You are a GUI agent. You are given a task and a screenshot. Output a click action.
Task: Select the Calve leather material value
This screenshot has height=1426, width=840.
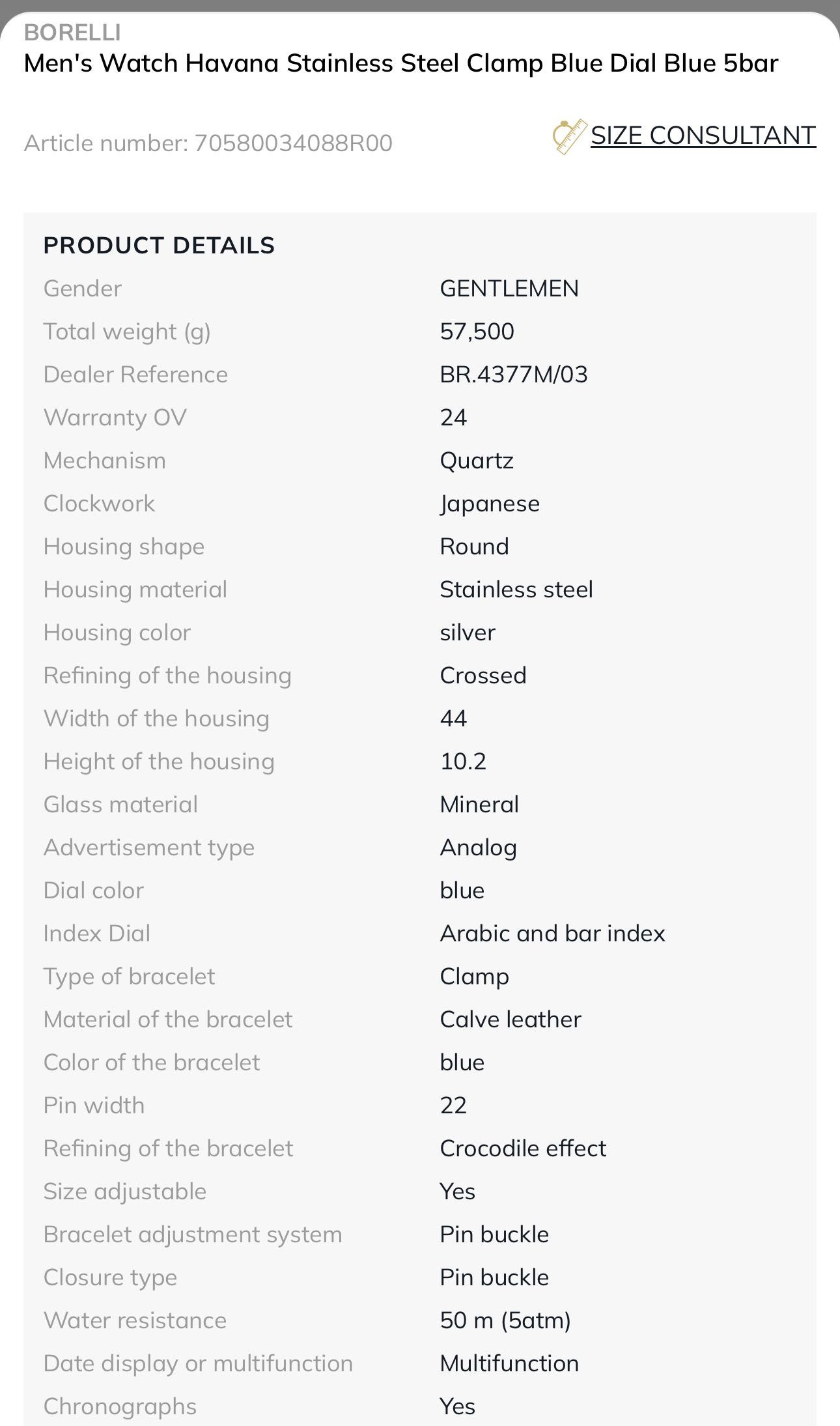click(511, 1020)
